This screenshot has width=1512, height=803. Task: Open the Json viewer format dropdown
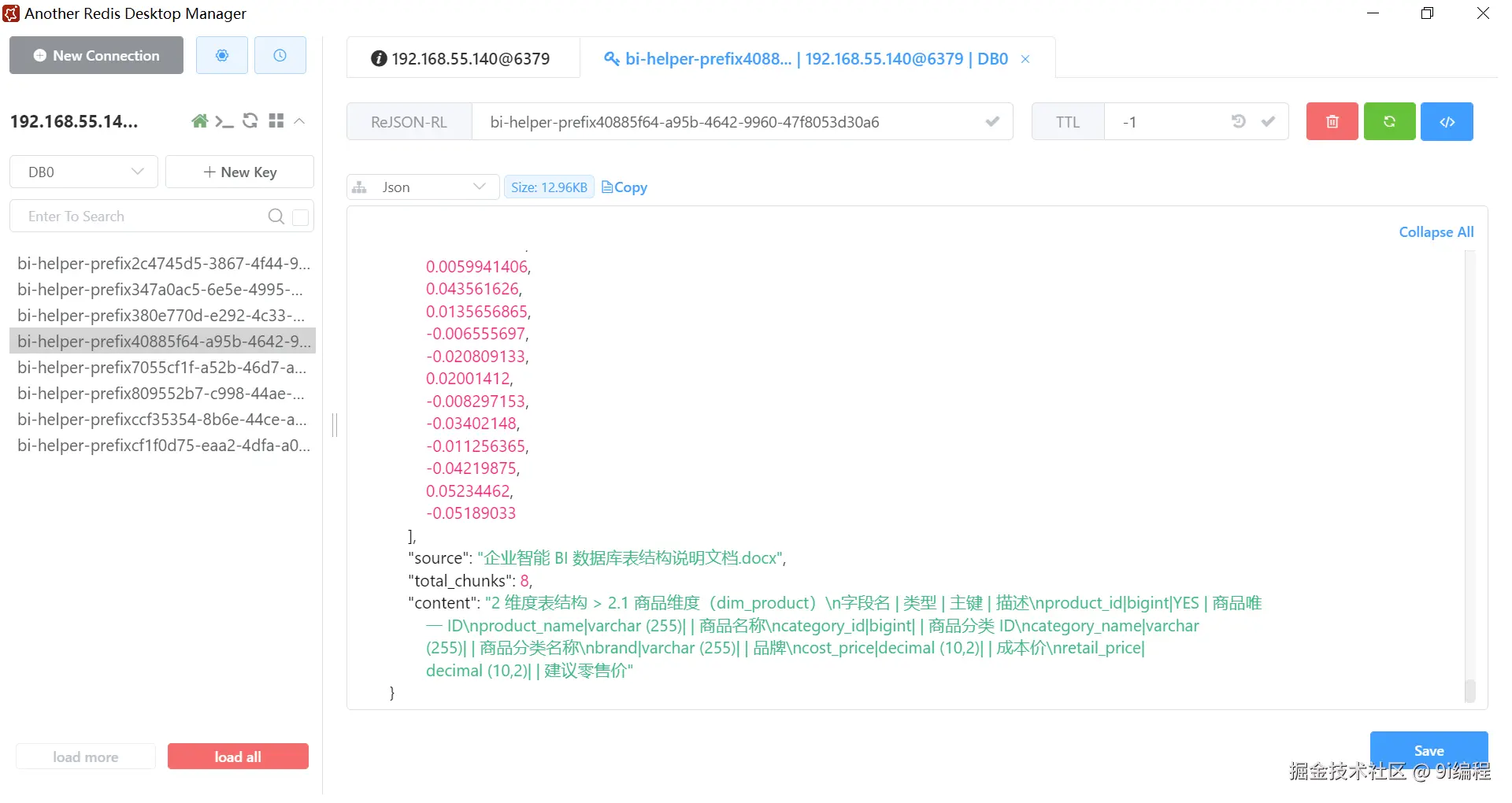pos(423,187)
